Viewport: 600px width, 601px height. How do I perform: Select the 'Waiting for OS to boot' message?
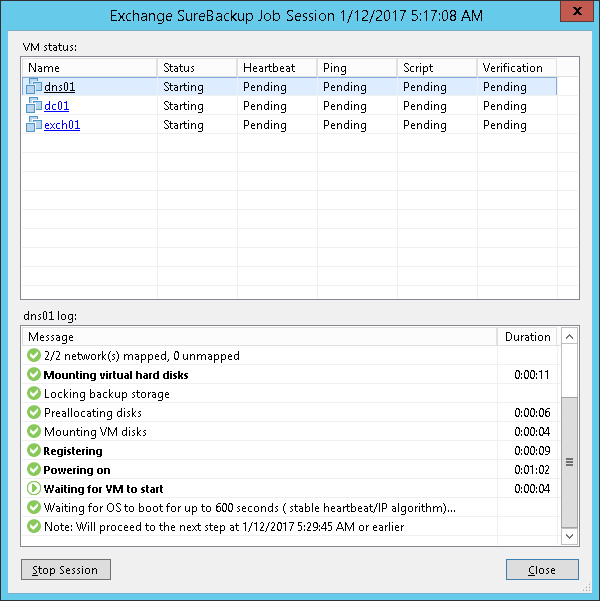coord(250,508)
